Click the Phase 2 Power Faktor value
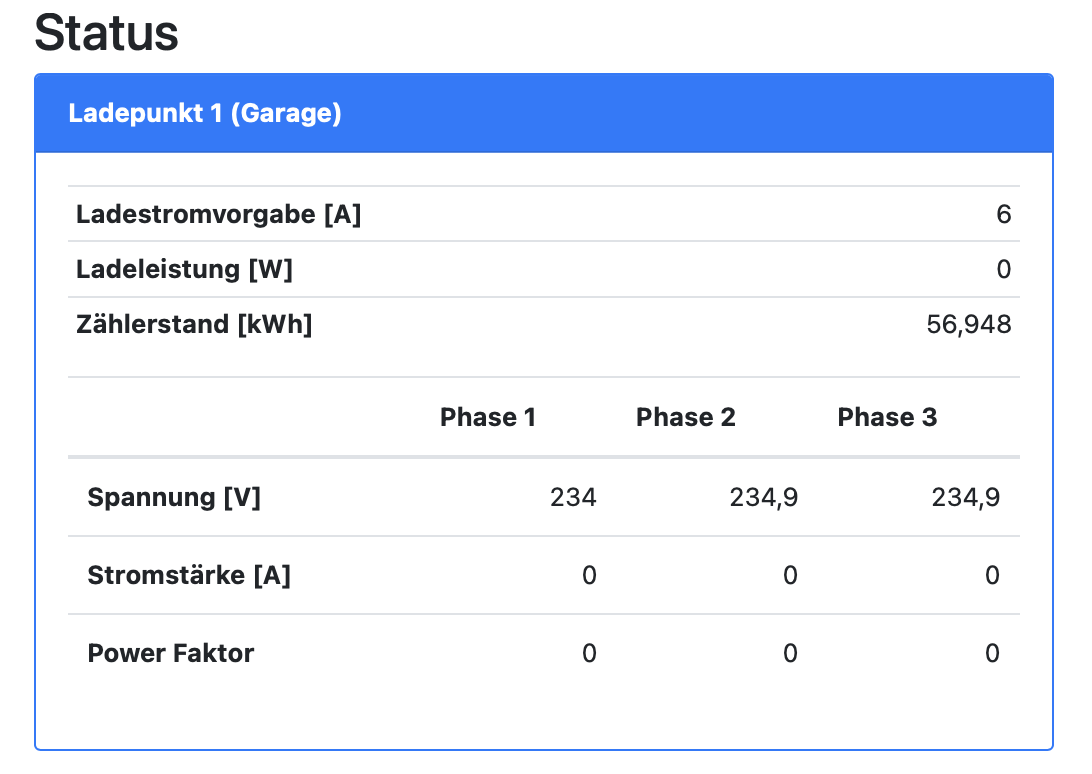The width and height of the screenshot is (1092, 774). pos(790,653)
